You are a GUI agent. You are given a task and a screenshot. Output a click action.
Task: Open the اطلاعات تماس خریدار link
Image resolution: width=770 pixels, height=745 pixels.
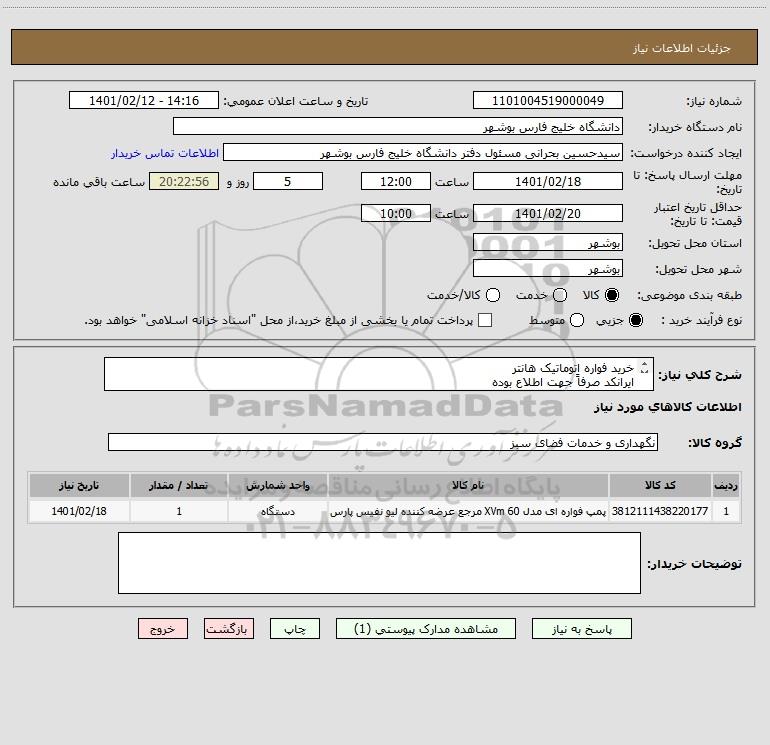[x=165, y=153]
